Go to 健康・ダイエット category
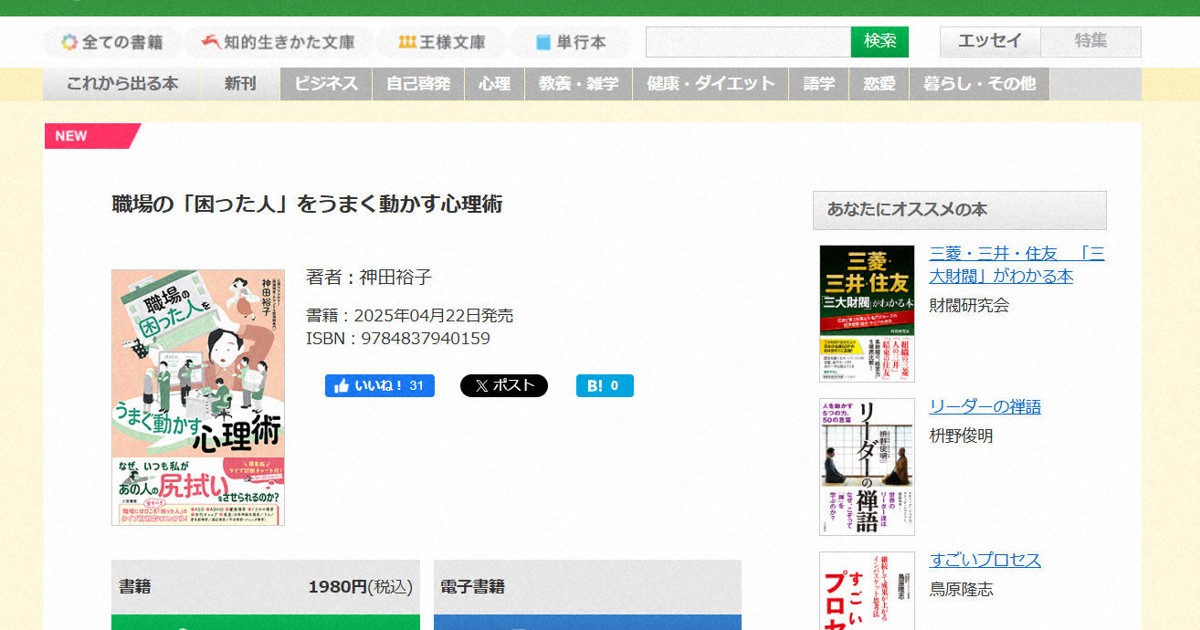Viewport: 1200px width, 630px height. [x=710, y=84]
